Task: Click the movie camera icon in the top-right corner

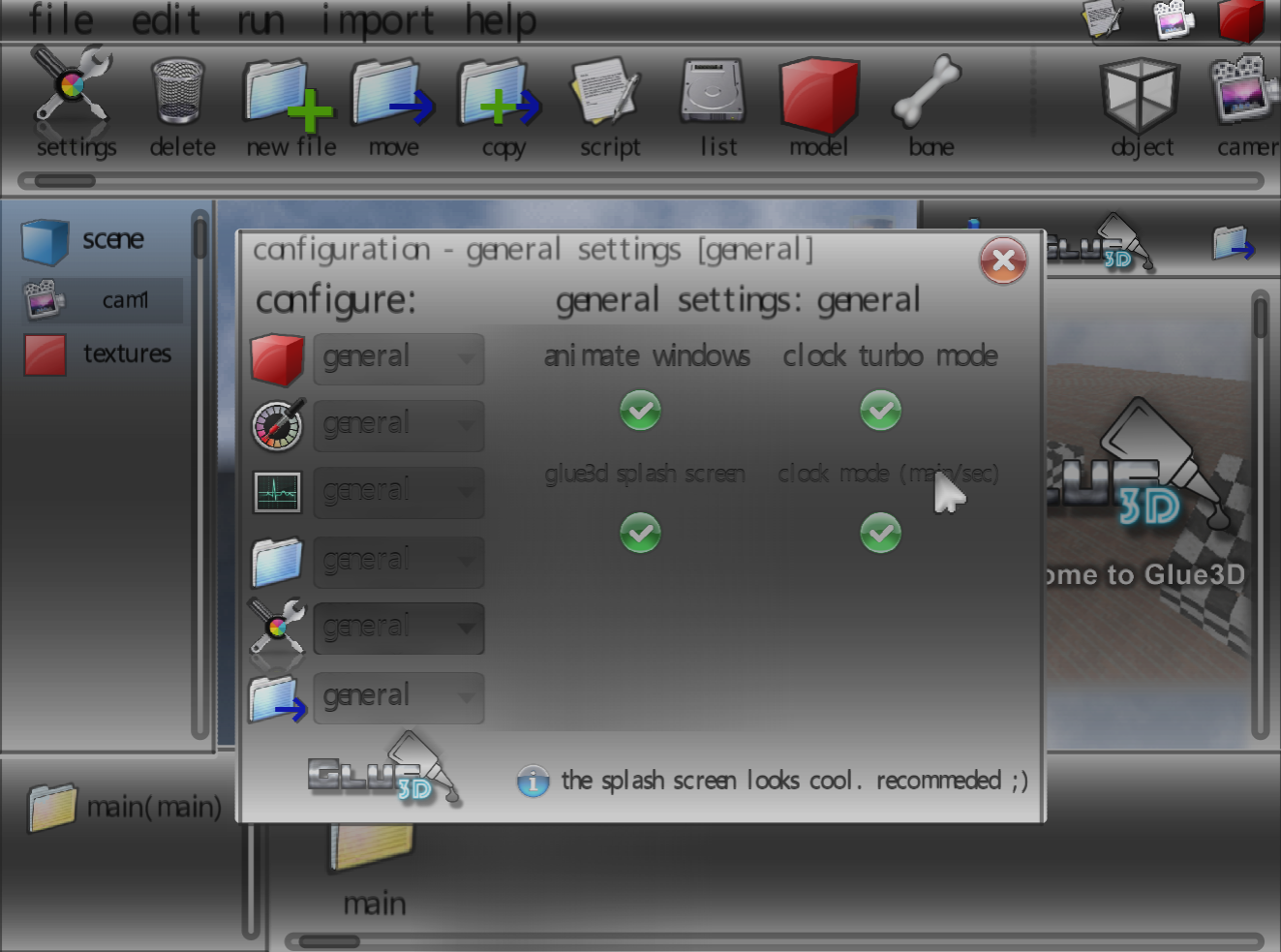Action: [1173, 19]
